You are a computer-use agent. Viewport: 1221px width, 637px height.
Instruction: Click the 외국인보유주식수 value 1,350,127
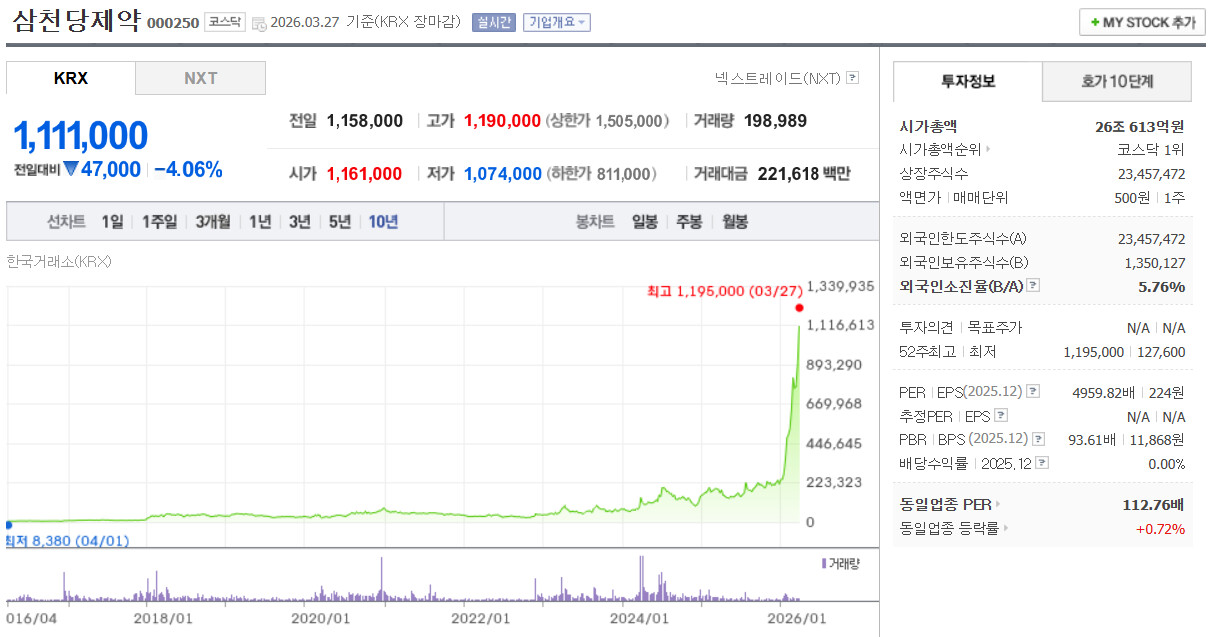[x=1155, y=262]
